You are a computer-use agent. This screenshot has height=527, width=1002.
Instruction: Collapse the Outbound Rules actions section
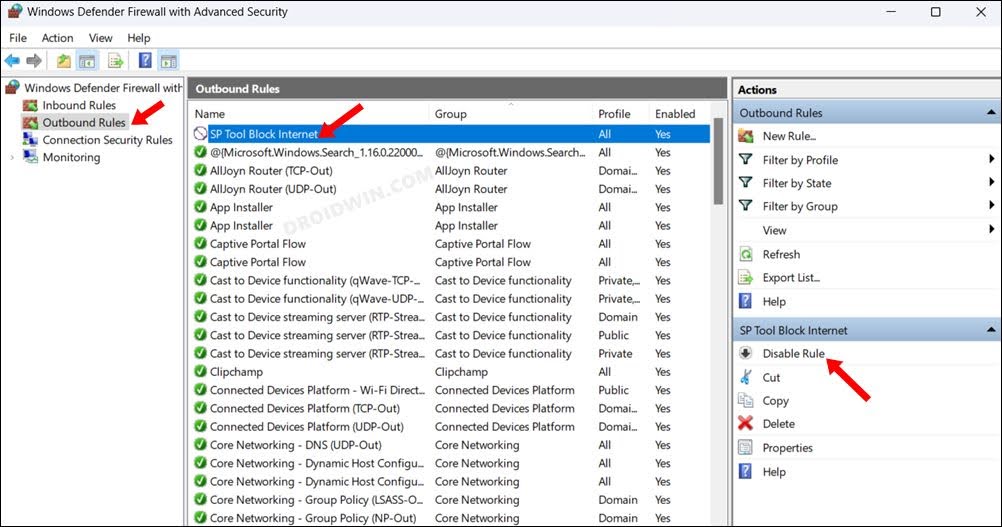point(990,112)
